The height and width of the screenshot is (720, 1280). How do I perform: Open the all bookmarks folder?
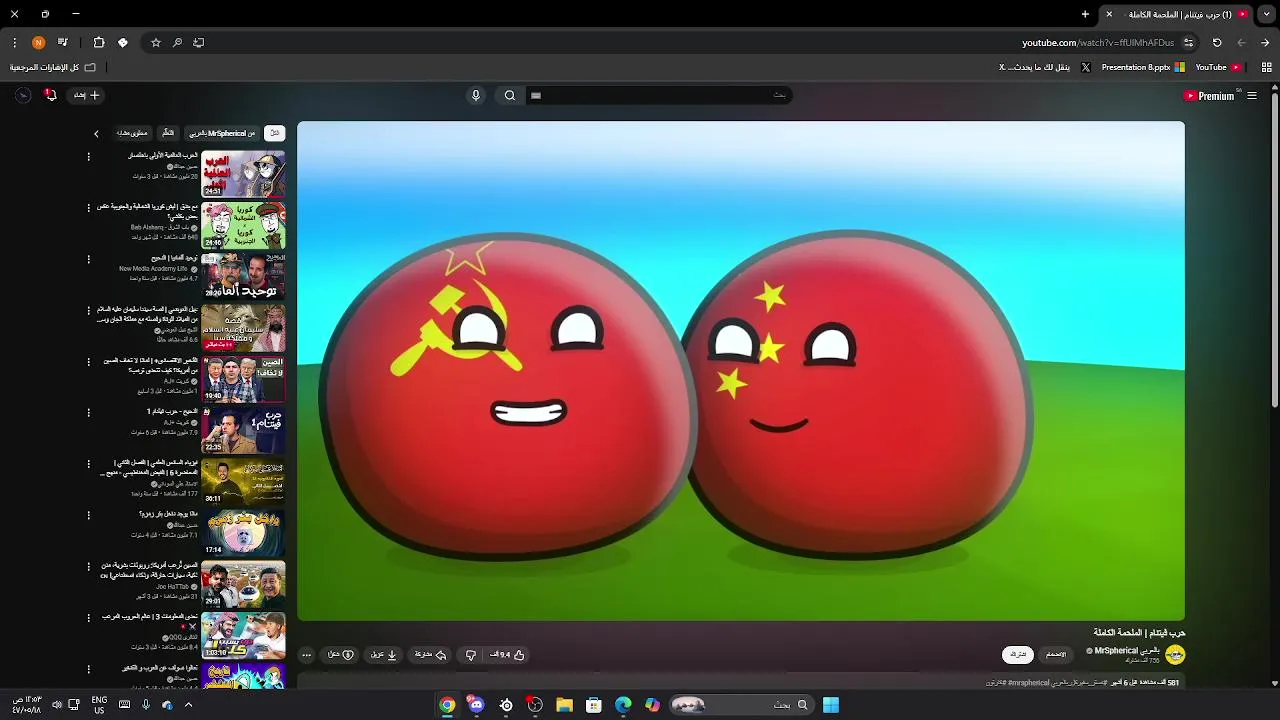click(x=53, y=67)
